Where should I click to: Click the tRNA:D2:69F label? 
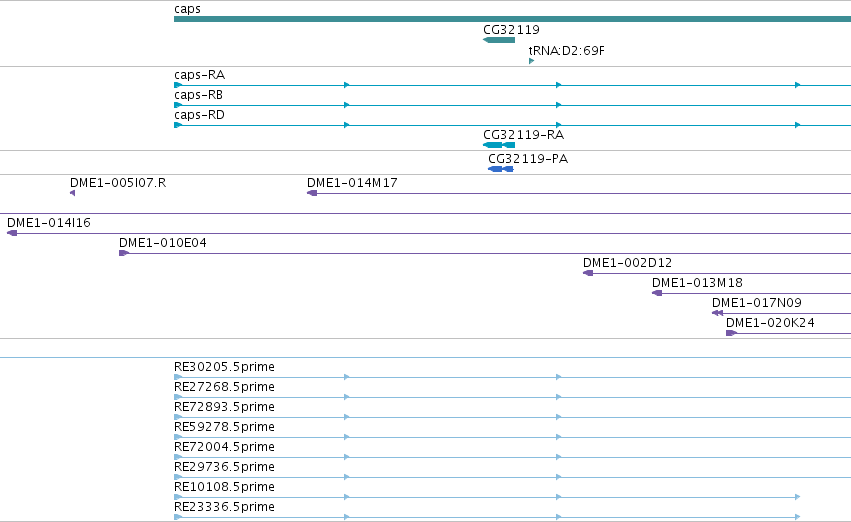567,50
